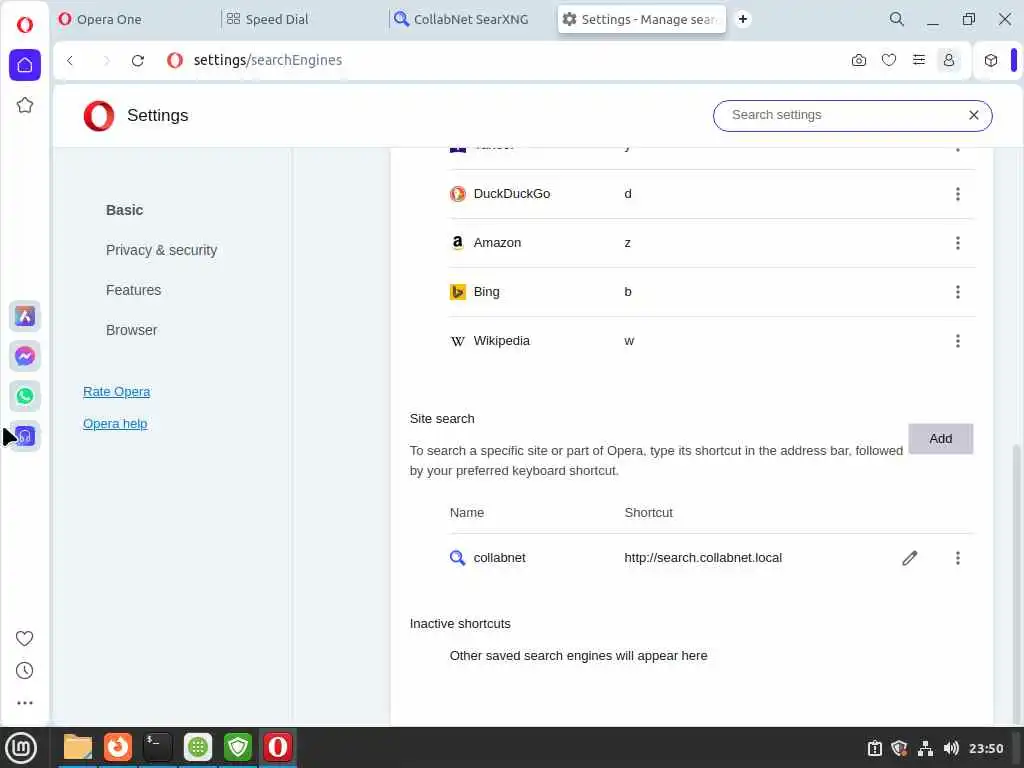
Task: Click the Opera help link
Action: click(x=115, y=423)
